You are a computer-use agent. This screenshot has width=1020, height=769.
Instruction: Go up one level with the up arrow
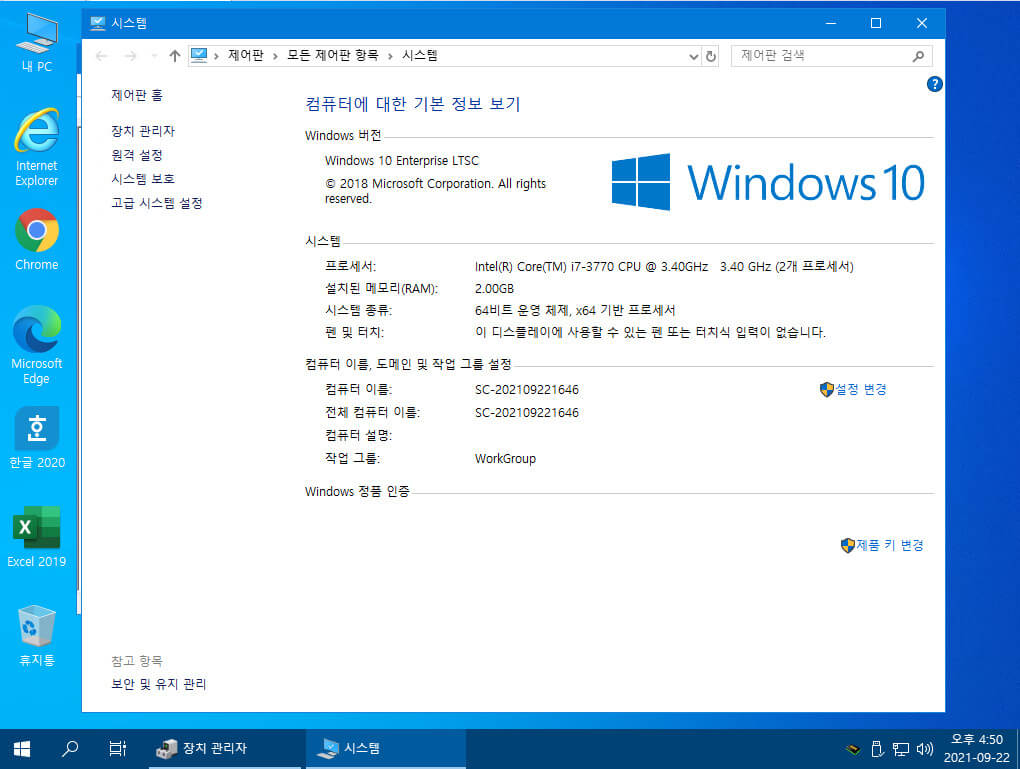(x=174, y=56)
